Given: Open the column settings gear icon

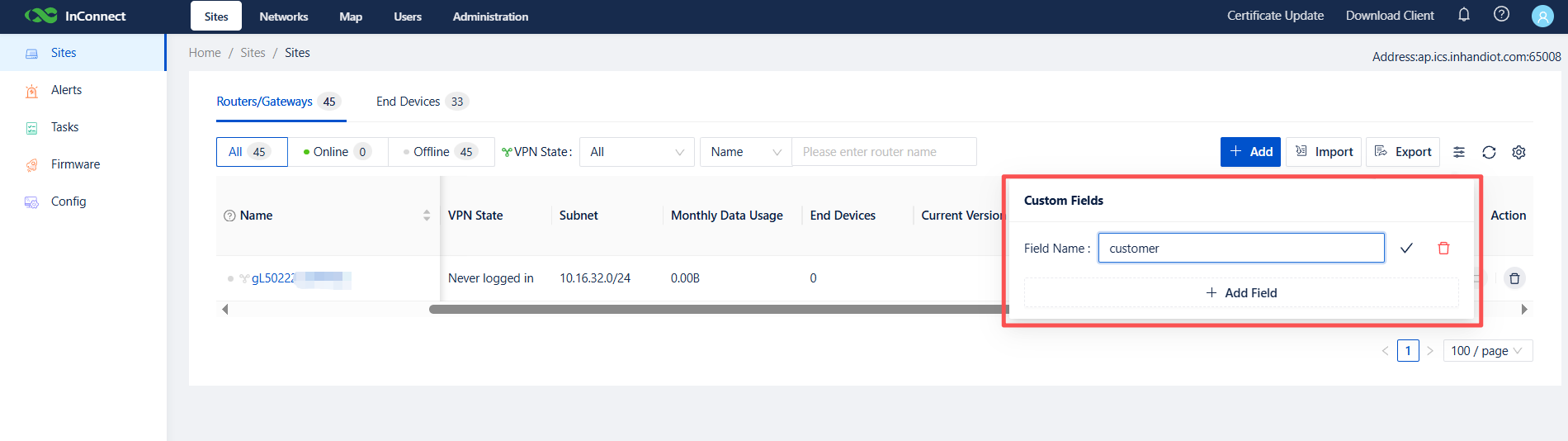Looking at the screenshot, I should point(1518,152).
